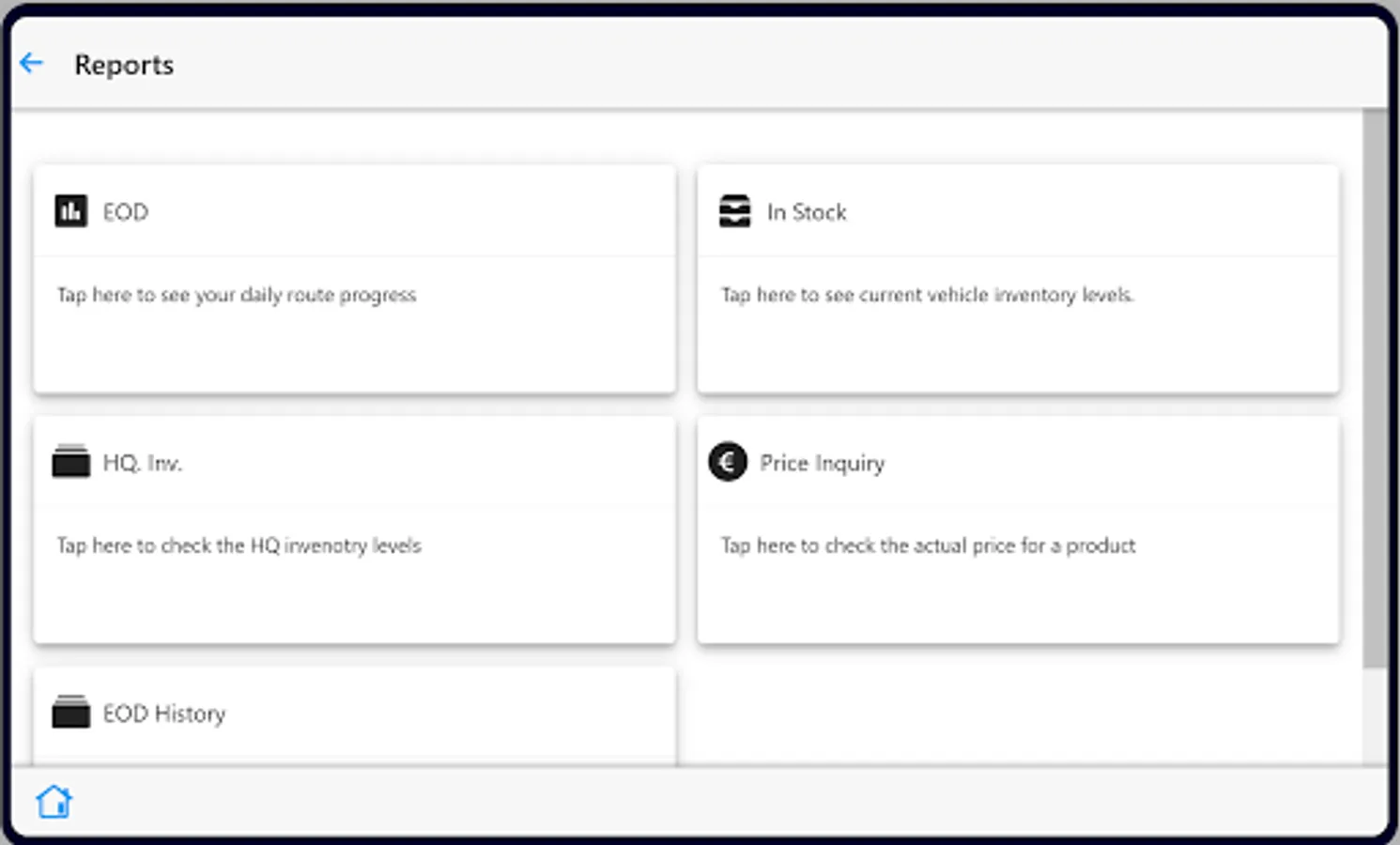Click the Reports page title
Screen dimensions: 1400x845
[124, 65]
